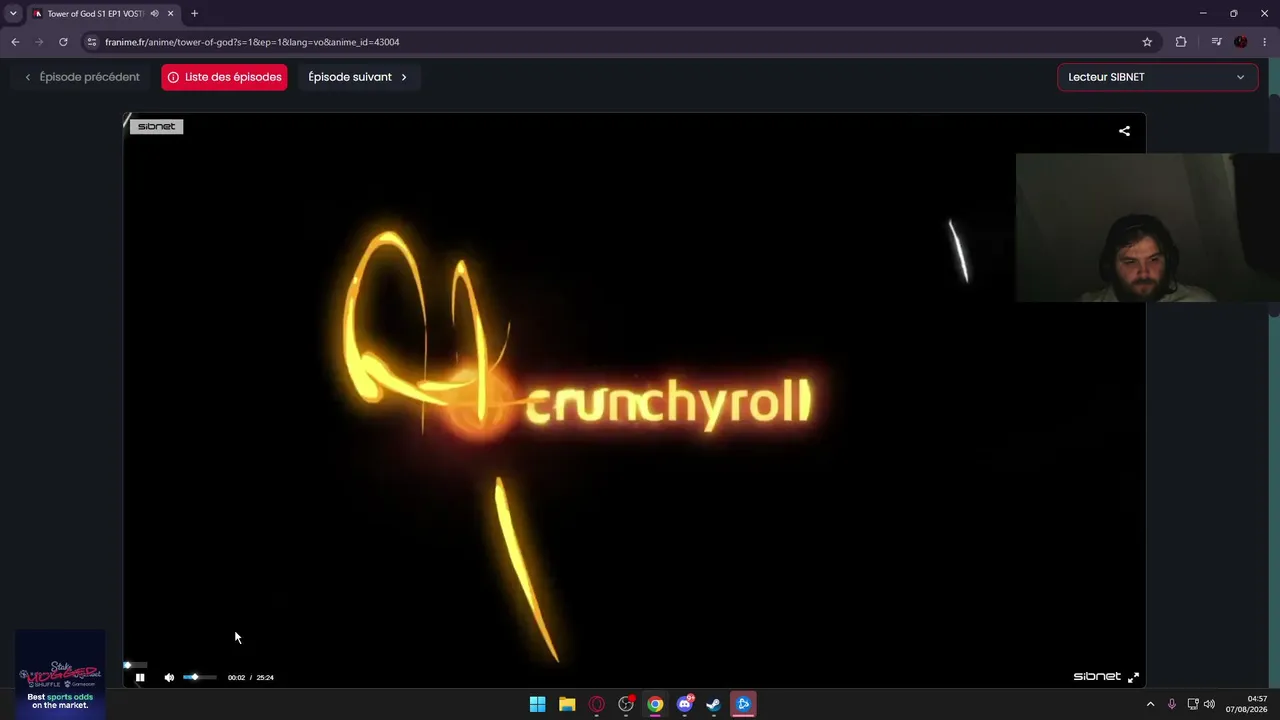Click the share icon on the video
This screenshot has height=720, width=1280.
pyautogui.click(x=1124, y=131)
